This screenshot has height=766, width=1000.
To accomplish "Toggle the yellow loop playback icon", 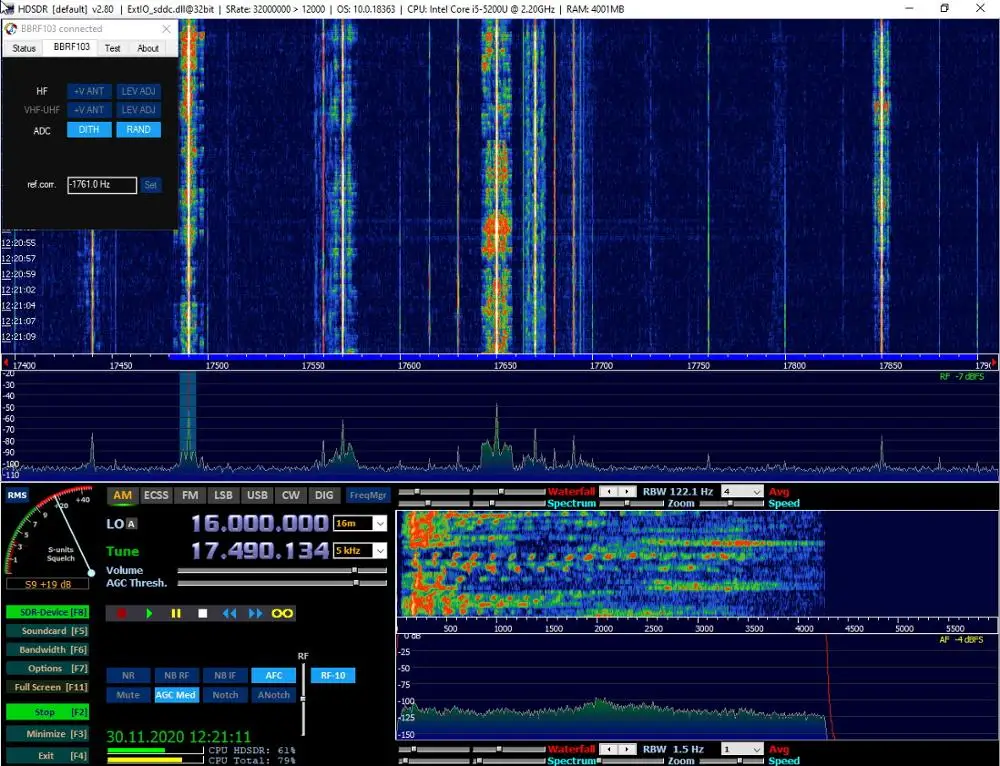I will [283, 613].
